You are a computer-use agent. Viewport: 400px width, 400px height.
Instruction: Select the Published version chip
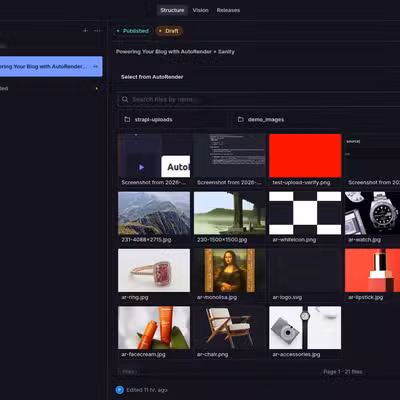(x=133, y=31)
